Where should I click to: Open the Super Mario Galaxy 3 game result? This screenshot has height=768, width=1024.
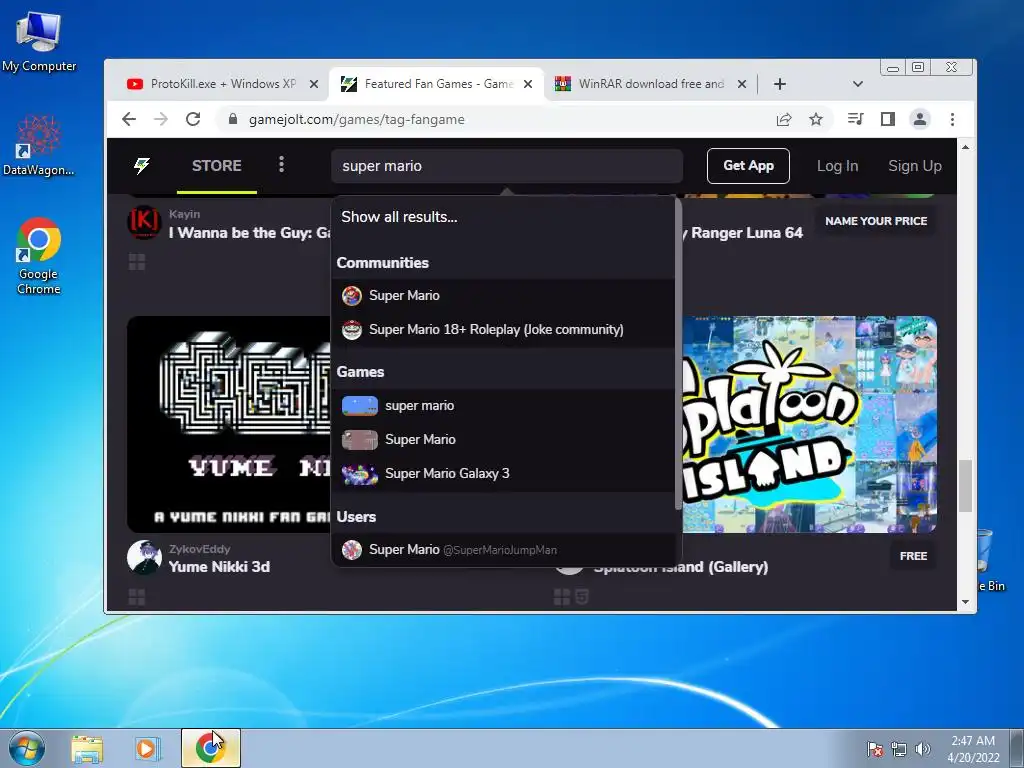click(x=503, y=473)
